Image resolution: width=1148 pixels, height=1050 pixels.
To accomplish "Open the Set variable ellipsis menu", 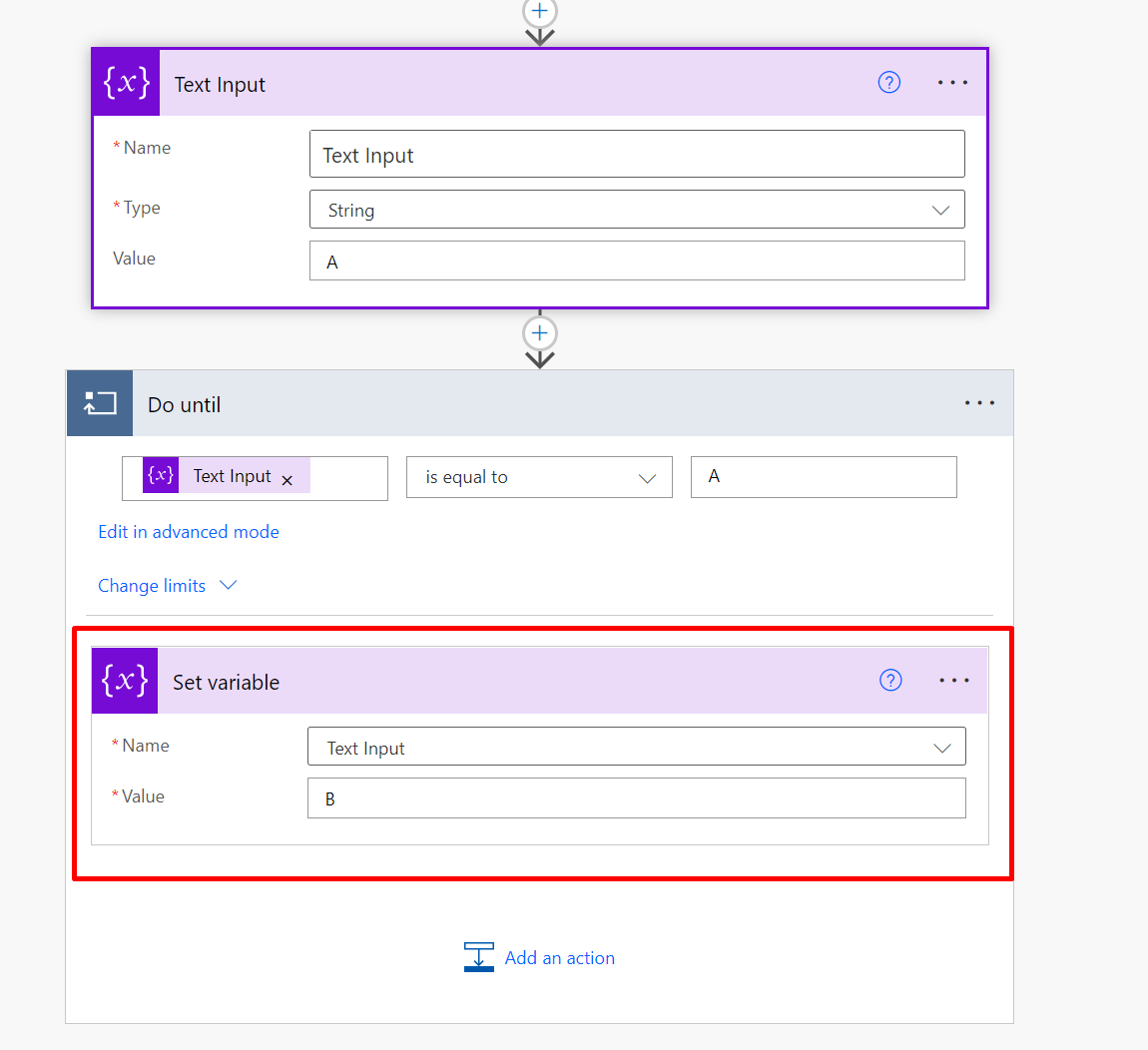I will 953,681.
